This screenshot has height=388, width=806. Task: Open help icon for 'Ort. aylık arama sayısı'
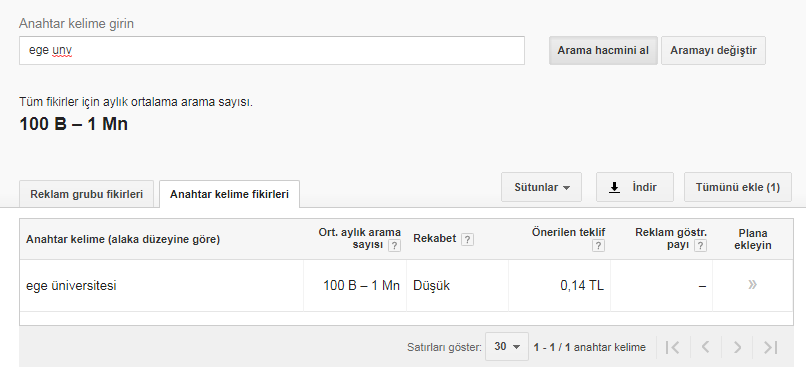[x=394, y=246]
